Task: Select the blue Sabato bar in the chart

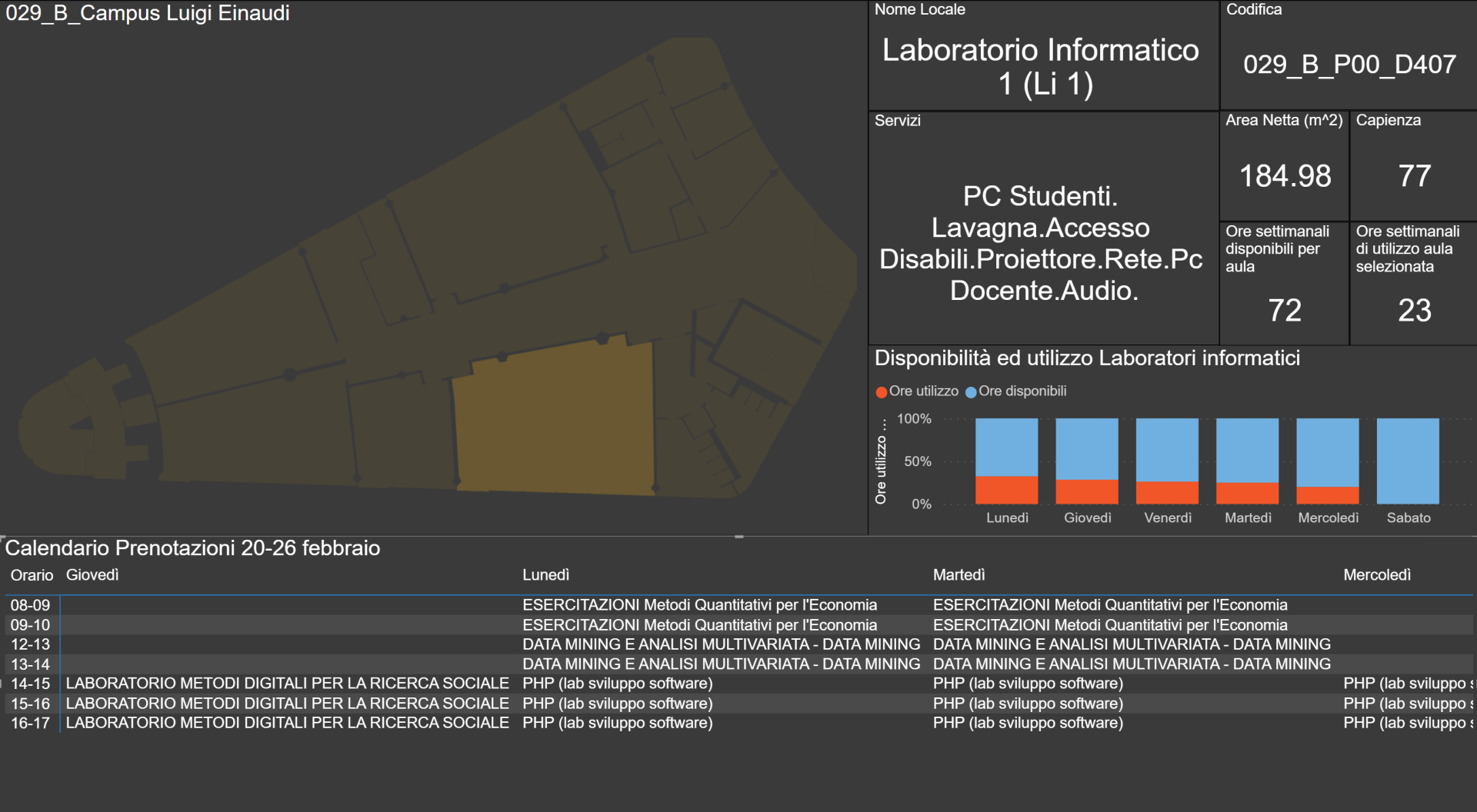Action: (x=1407, y=461)
